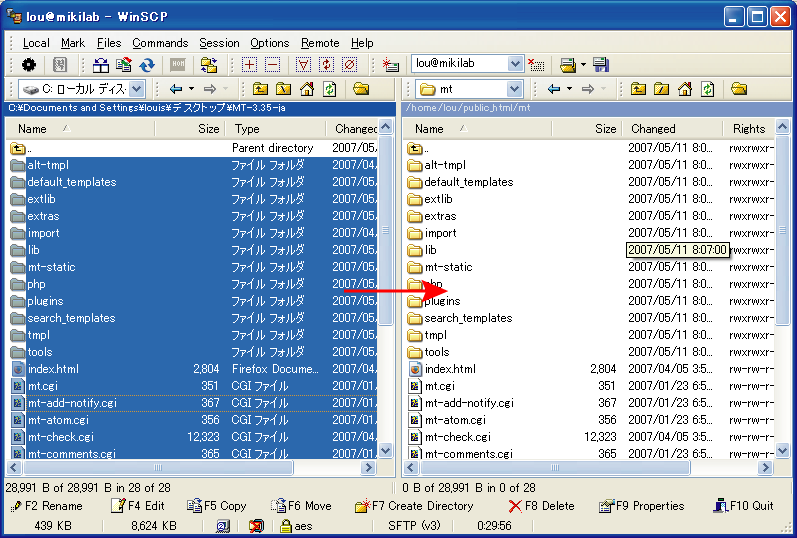Open the Mark menu
797x538 pixels.
[x=73, y=43]
